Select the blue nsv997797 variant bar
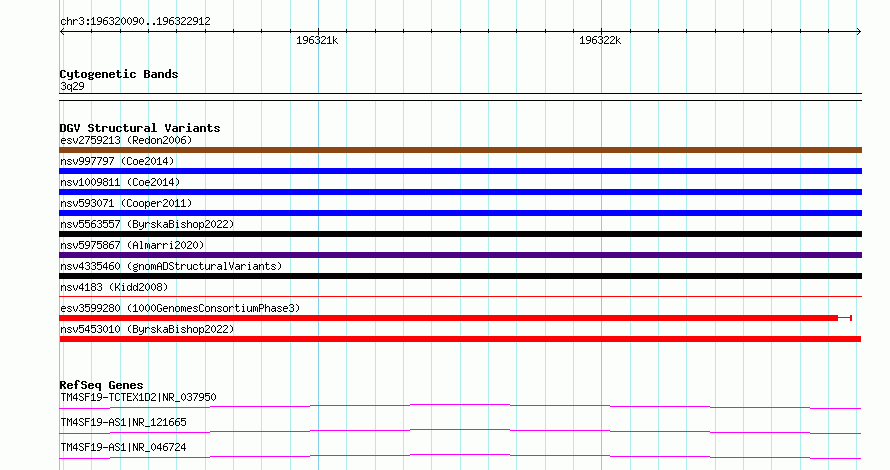The image size is (890, 470). pos(460,171)
